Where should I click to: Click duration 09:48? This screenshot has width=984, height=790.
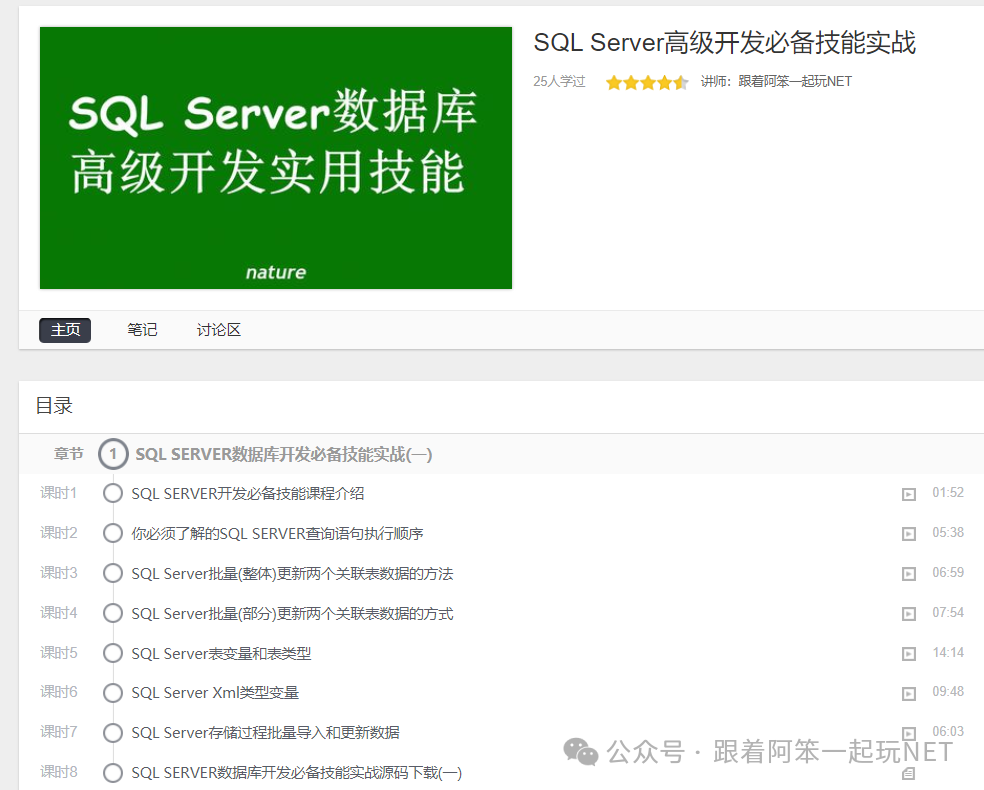click(948, 691)
